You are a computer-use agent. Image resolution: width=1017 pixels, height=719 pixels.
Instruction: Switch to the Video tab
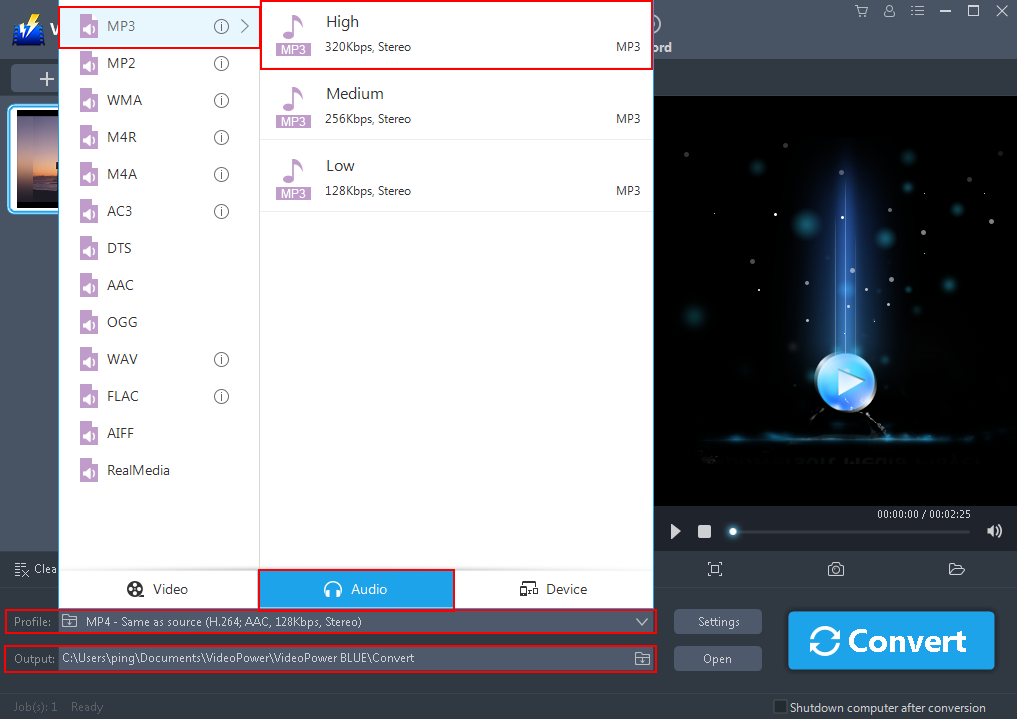pyautogui.click(x=157, y=589)
